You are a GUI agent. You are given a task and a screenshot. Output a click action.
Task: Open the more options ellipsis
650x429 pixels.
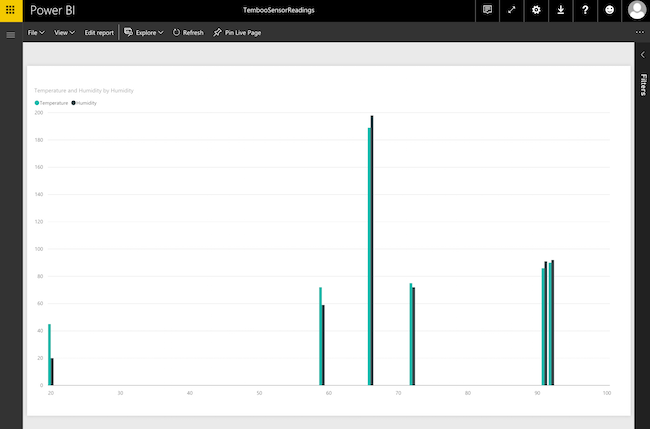[x=640, y=32]
